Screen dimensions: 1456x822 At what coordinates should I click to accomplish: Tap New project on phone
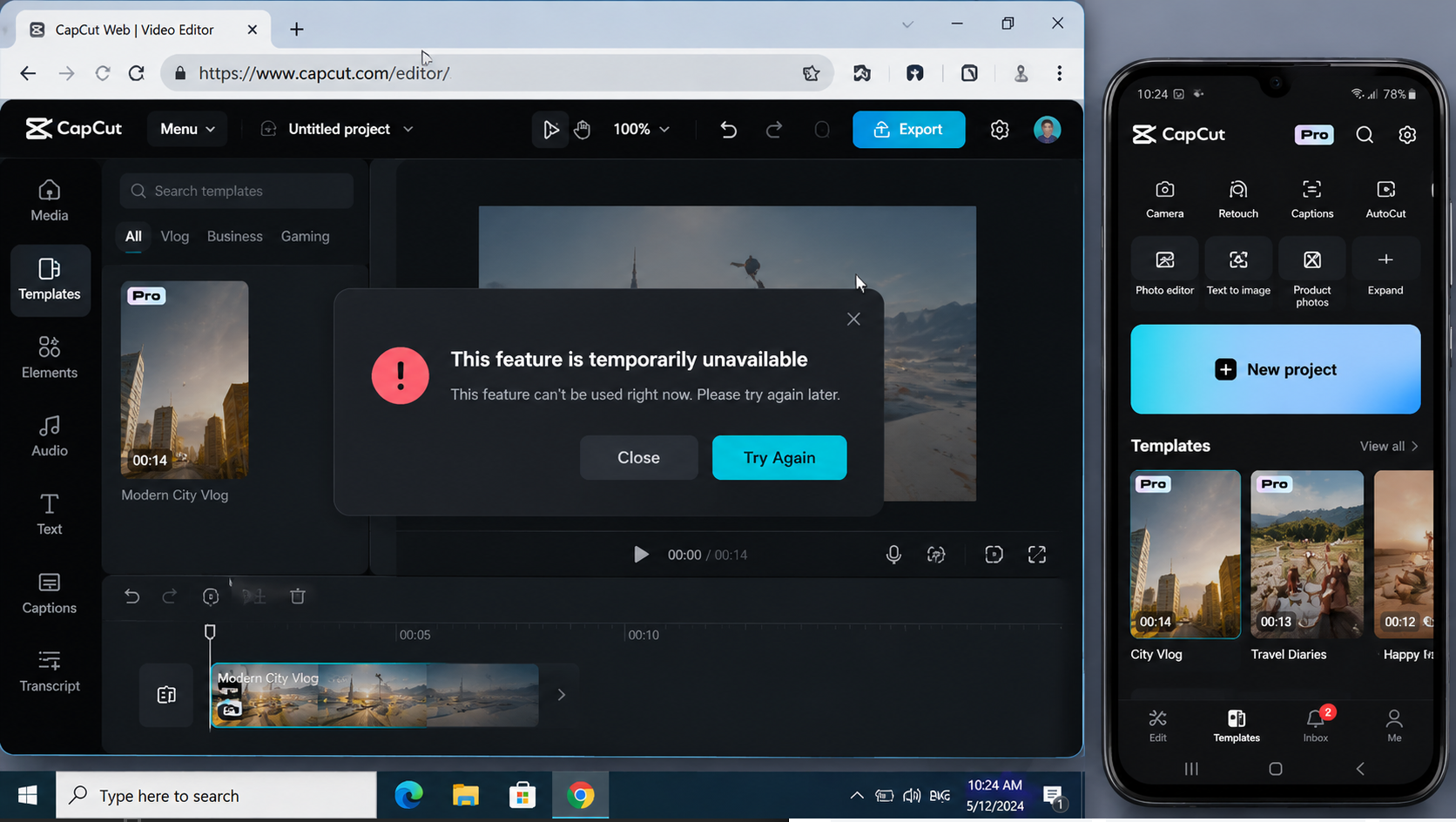coord(1276,369)
